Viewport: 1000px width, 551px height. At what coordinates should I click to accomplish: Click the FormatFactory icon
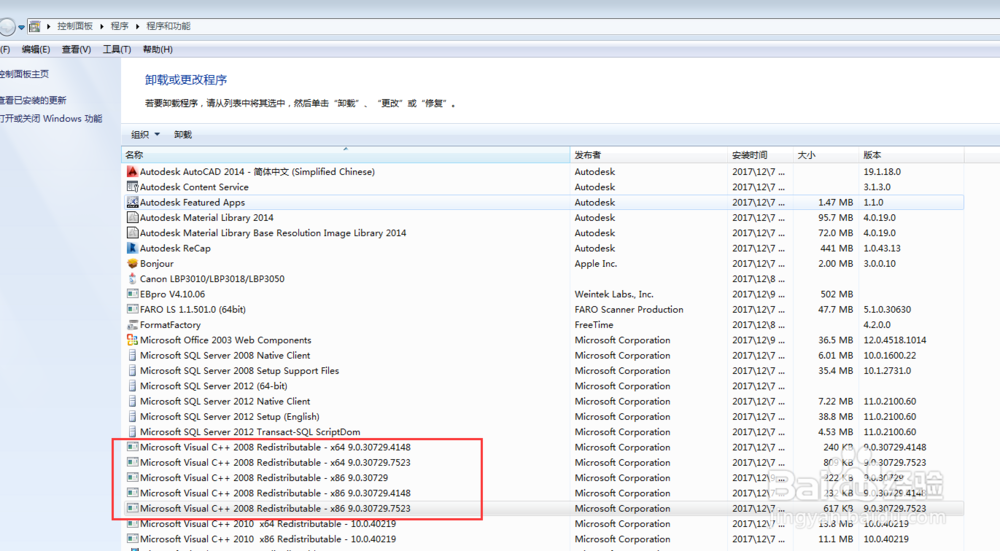pyautogui.click(x=133, y=325)
